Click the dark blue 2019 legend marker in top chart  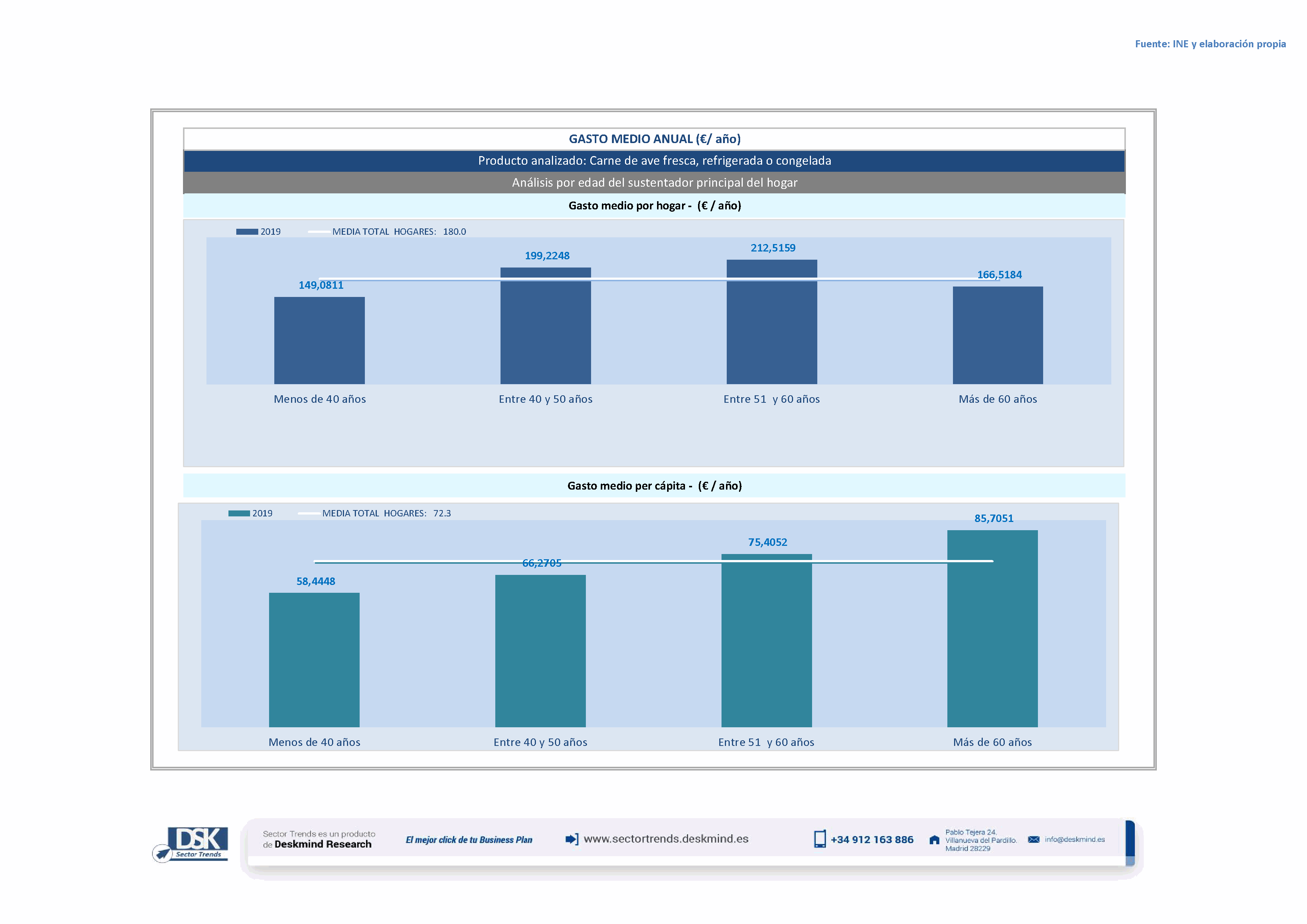click(x=246, y=232)
